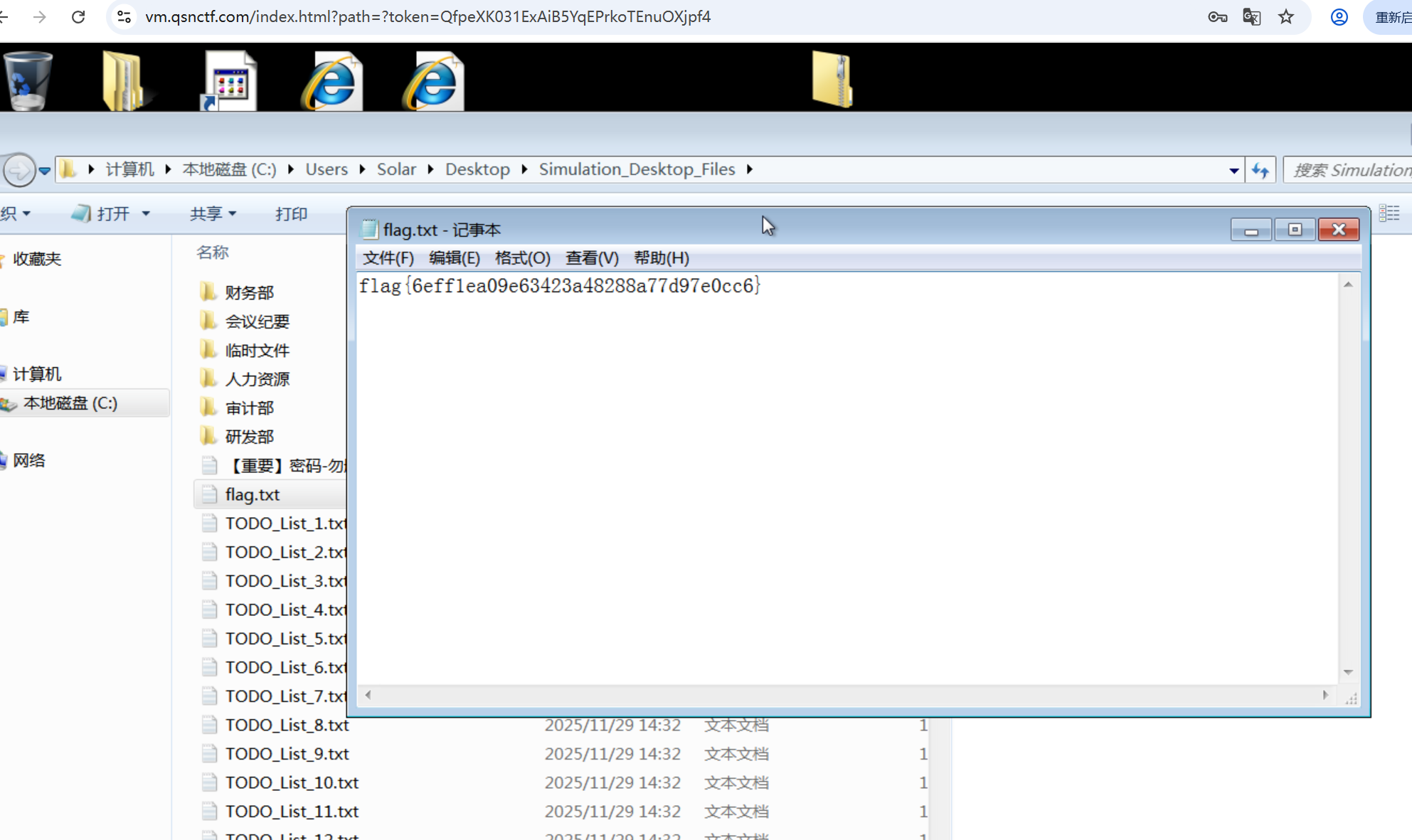
Task: Click the calendar shortcut desktop icon
Action: pos(229,81)
